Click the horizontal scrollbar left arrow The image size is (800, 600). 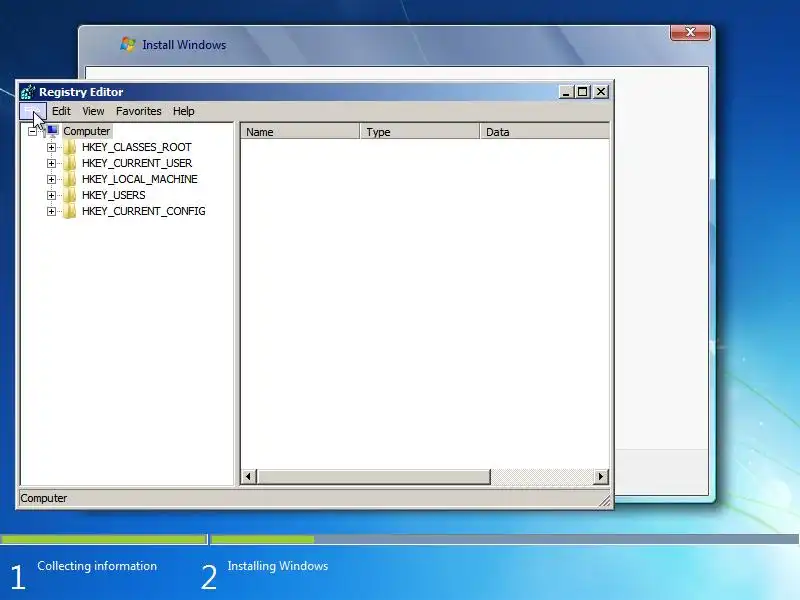248,477
